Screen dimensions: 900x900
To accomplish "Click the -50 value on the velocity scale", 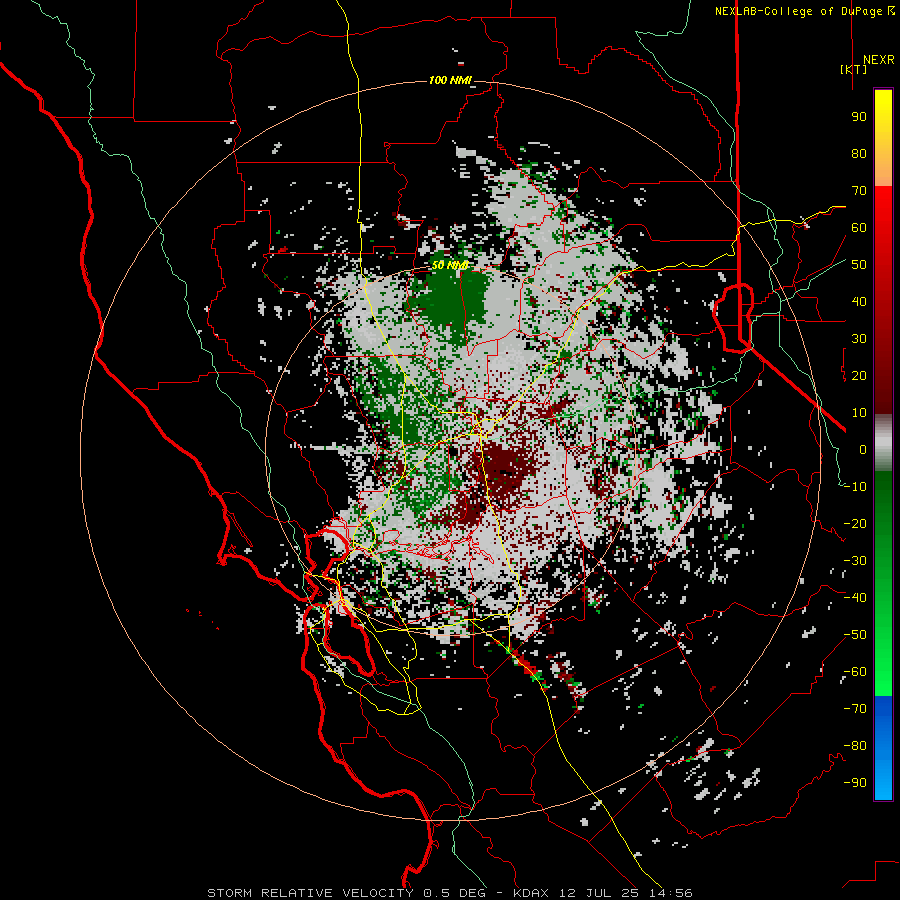I will click(855, 635).
